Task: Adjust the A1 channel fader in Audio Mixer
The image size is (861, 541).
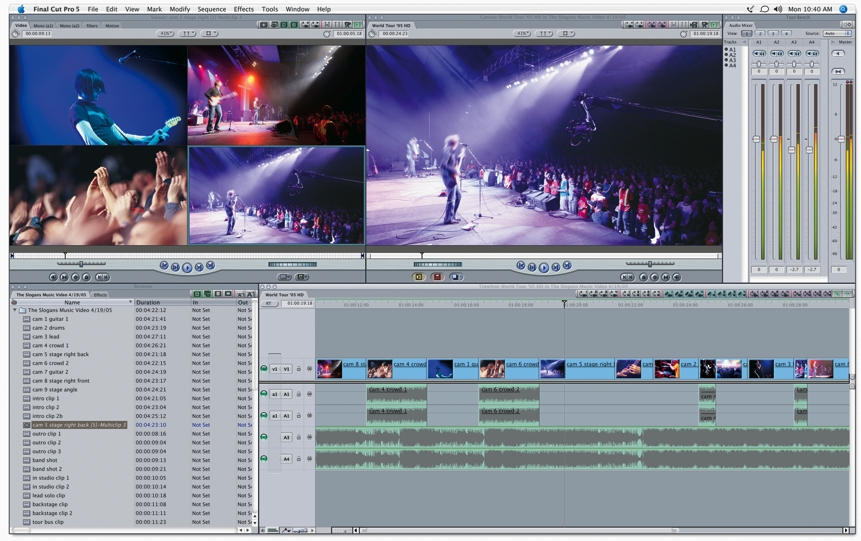Action: 756,139
